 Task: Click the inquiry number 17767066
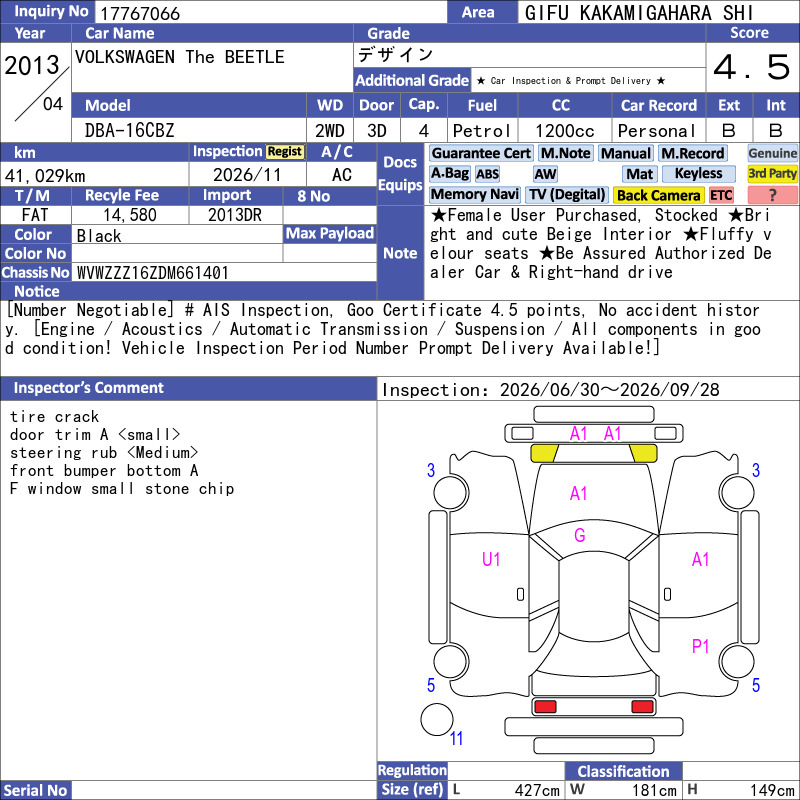coord(140,13)
